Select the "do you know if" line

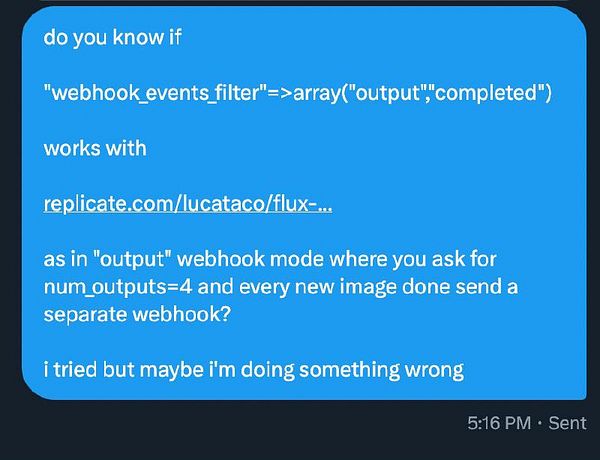tap(112, 38)
